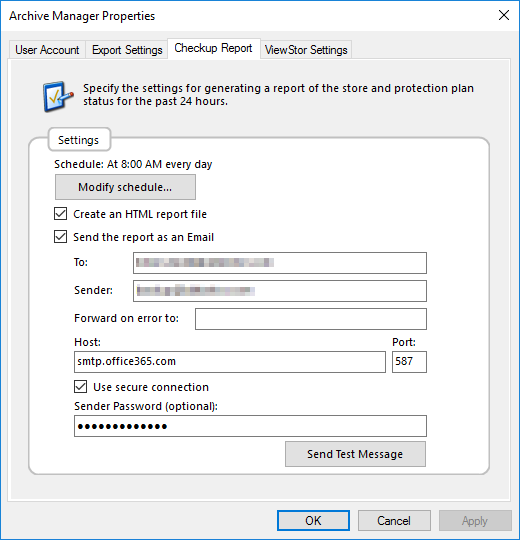Uncheck Send the report as an Email
Image resolution: width=520 pixels, height=540 pixels.
(x=61, y=237)
